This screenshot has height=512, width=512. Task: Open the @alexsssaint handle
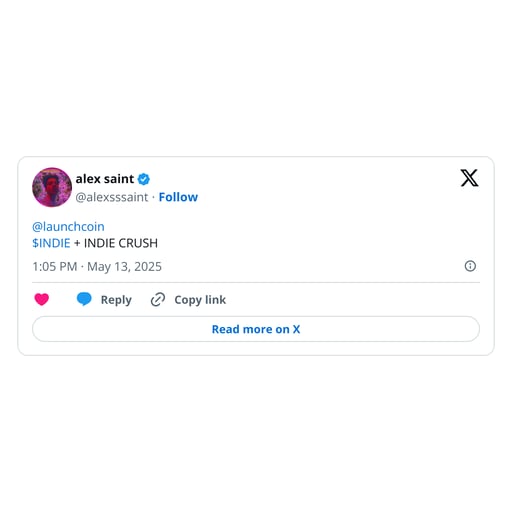112,197
